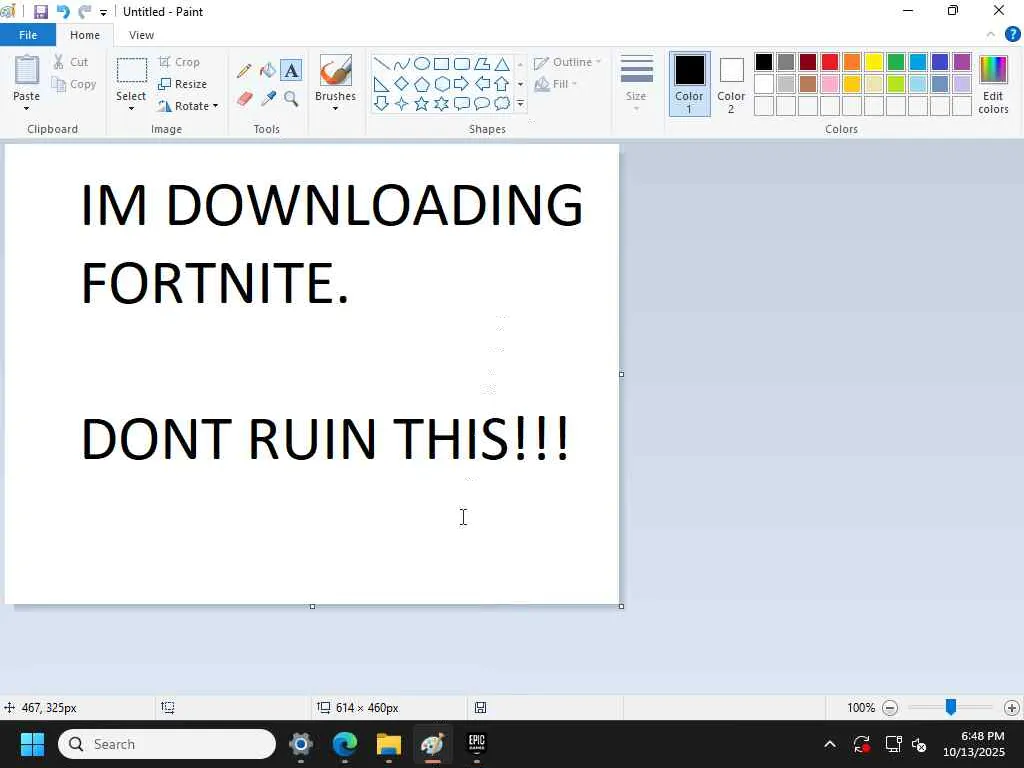
Task: Click the Undo arrow in title bar
Action: point(63,12)
